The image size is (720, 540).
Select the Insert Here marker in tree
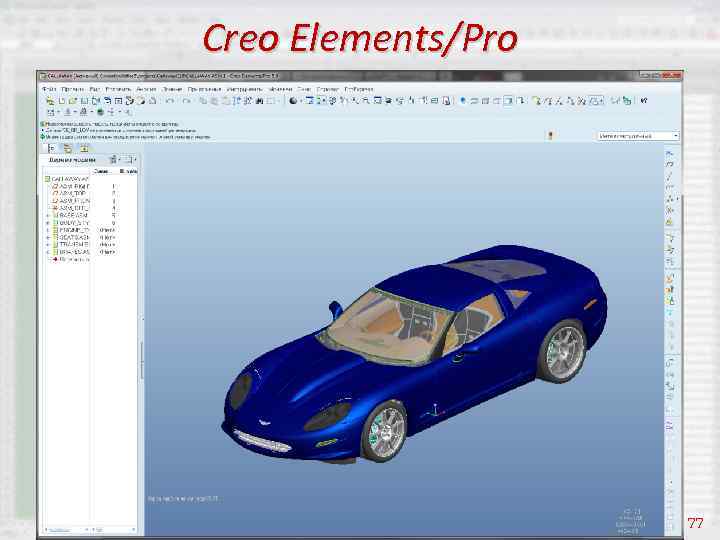click(70, 259)
